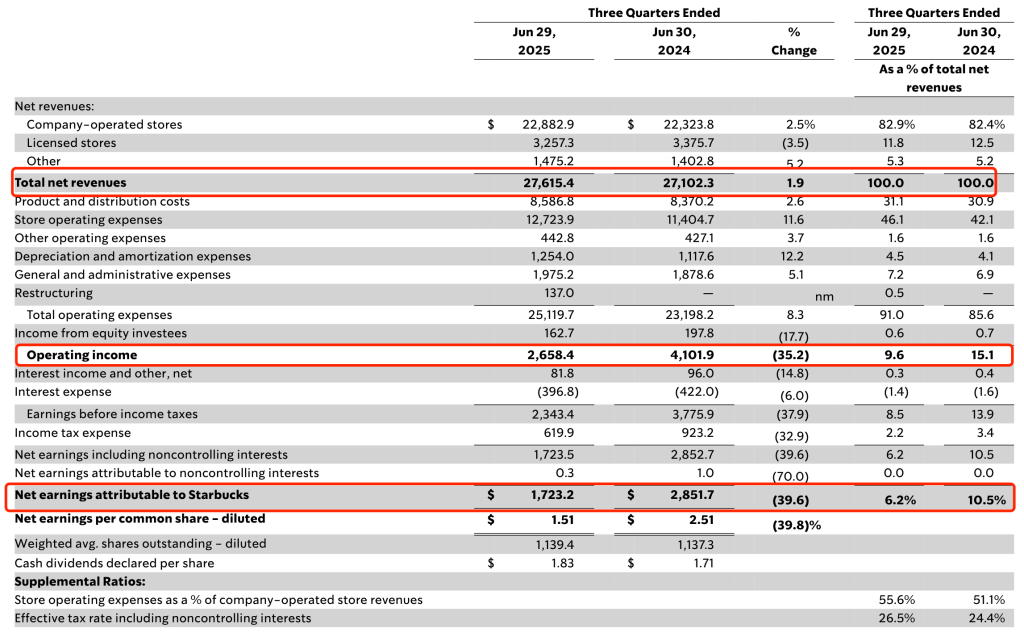Select the 1,254.0 depreciation value
This screenshot has height=637, width=1024.
pos(552,256)
